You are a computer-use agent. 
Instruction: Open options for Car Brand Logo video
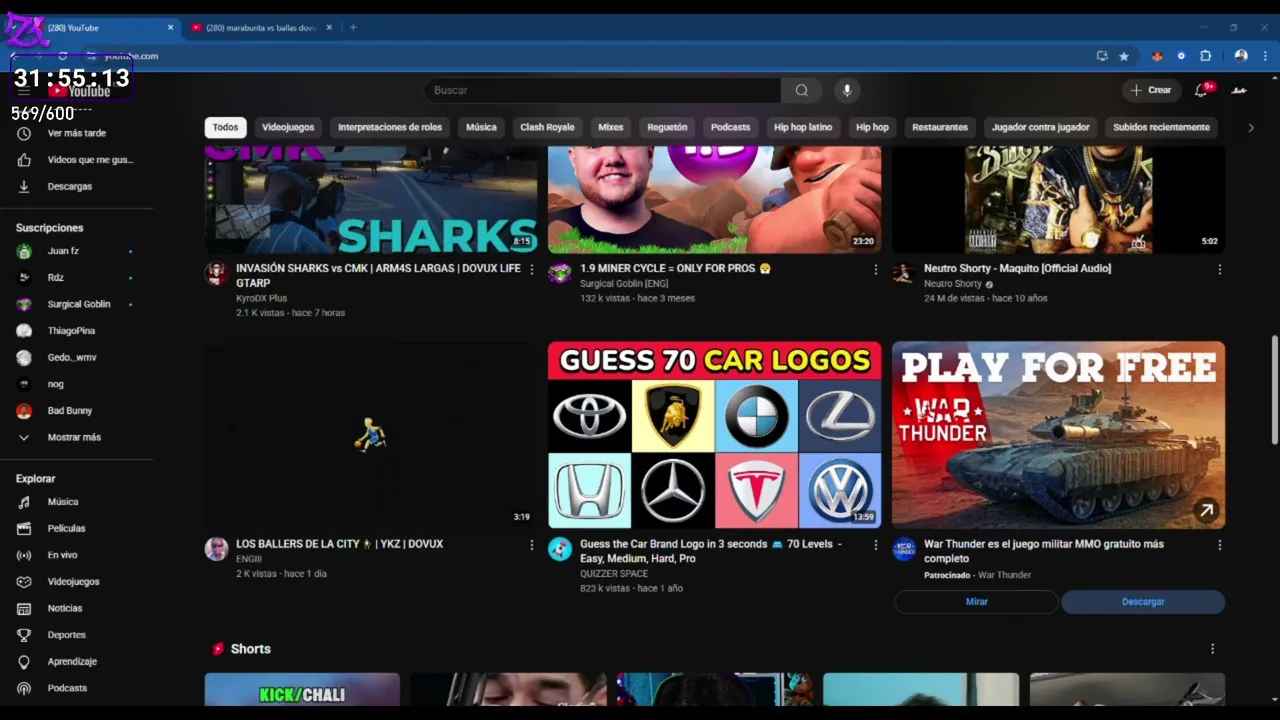875,545
